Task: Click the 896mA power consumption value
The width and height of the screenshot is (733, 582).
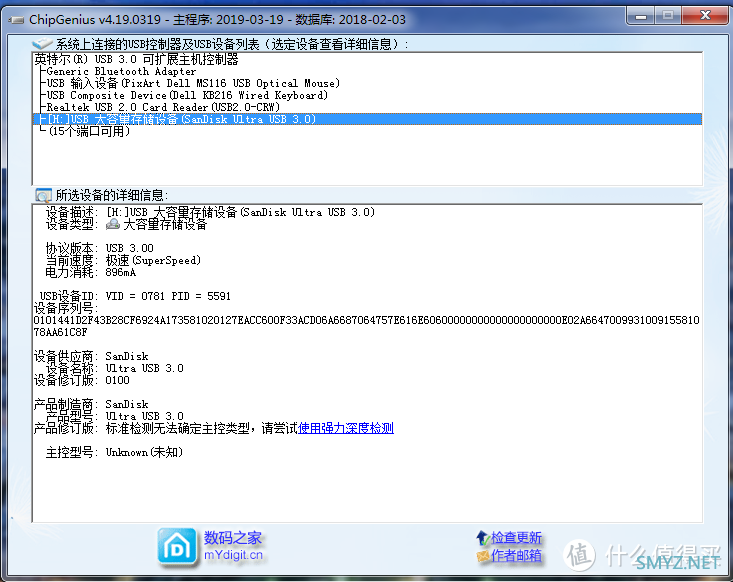Action: tap(121, 273)
